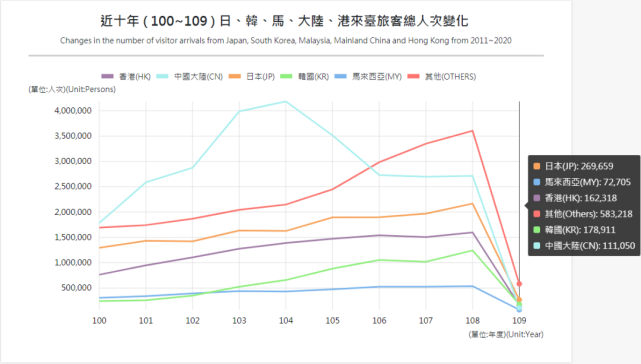Click x-axis label 103
641x364 pixels.
239,321
